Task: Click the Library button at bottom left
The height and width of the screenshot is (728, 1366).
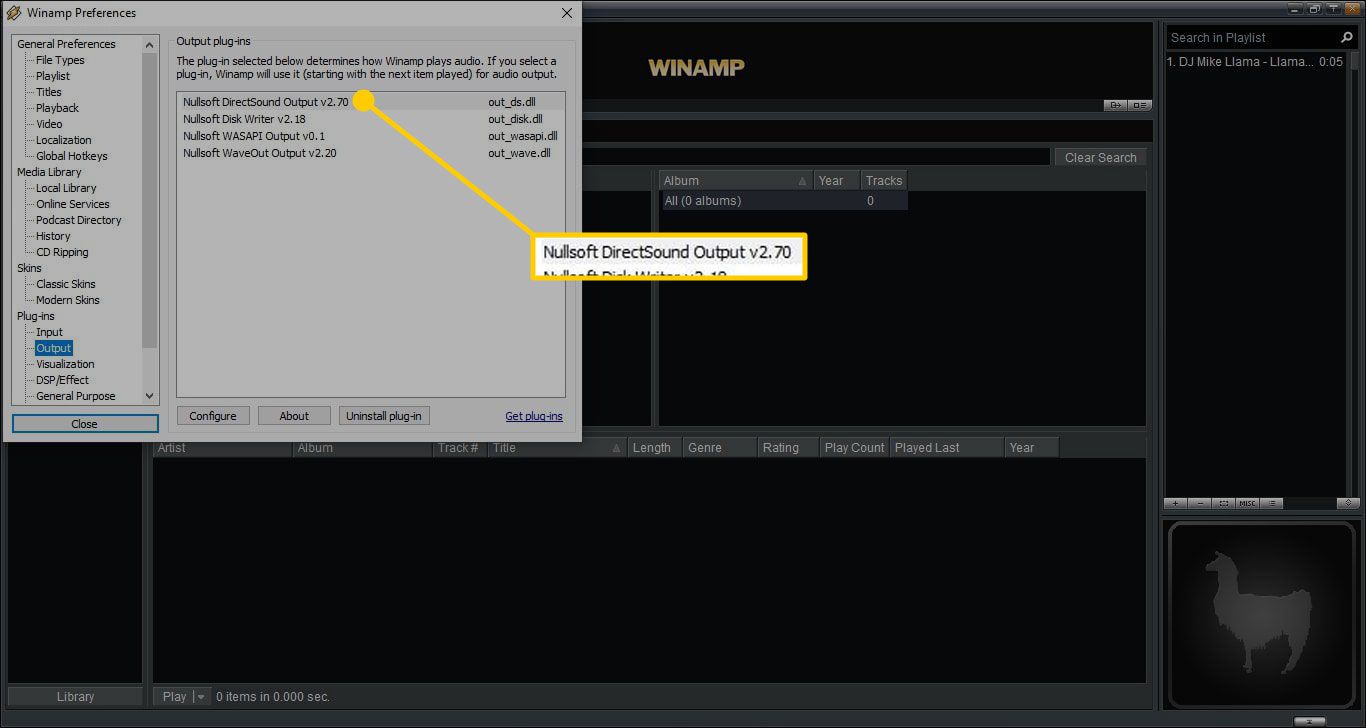Action: pos(75,697)
